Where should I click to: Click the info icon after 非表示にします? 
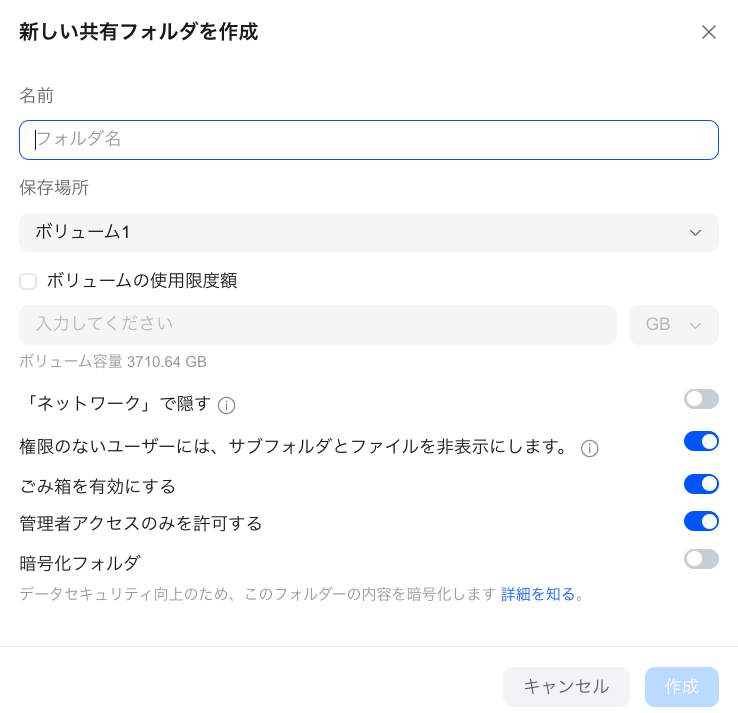589,449
